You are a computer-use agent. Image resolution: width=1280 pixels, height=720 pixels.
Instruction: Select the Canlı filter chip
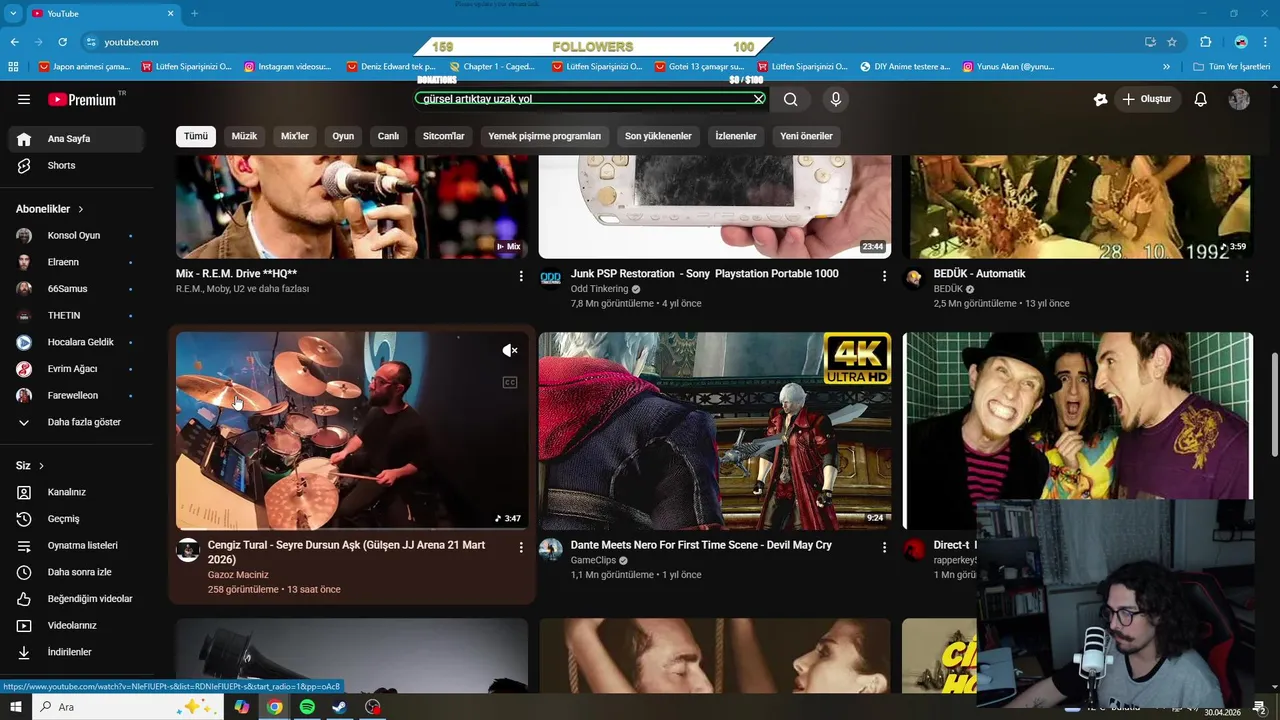[388, 136]
